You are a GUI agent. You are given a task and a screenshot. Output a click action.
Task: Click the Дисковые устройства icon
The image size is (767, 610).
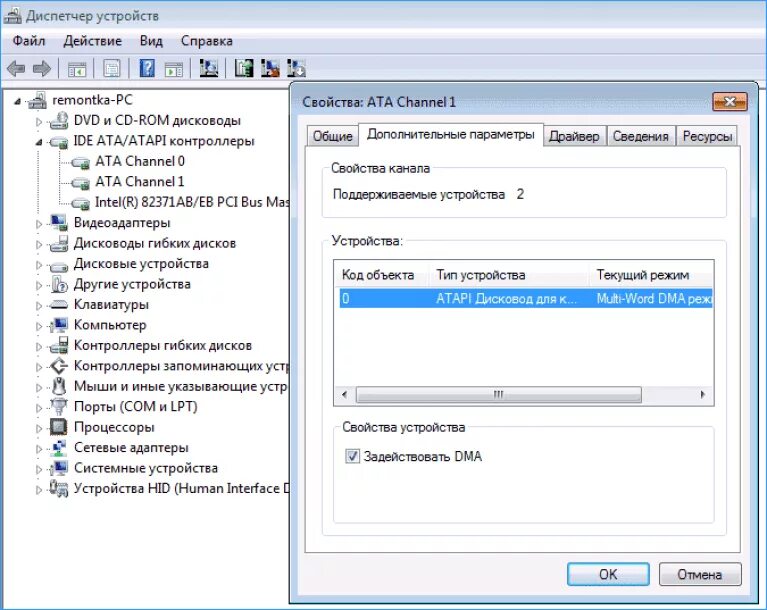click(x=59, y=266)
